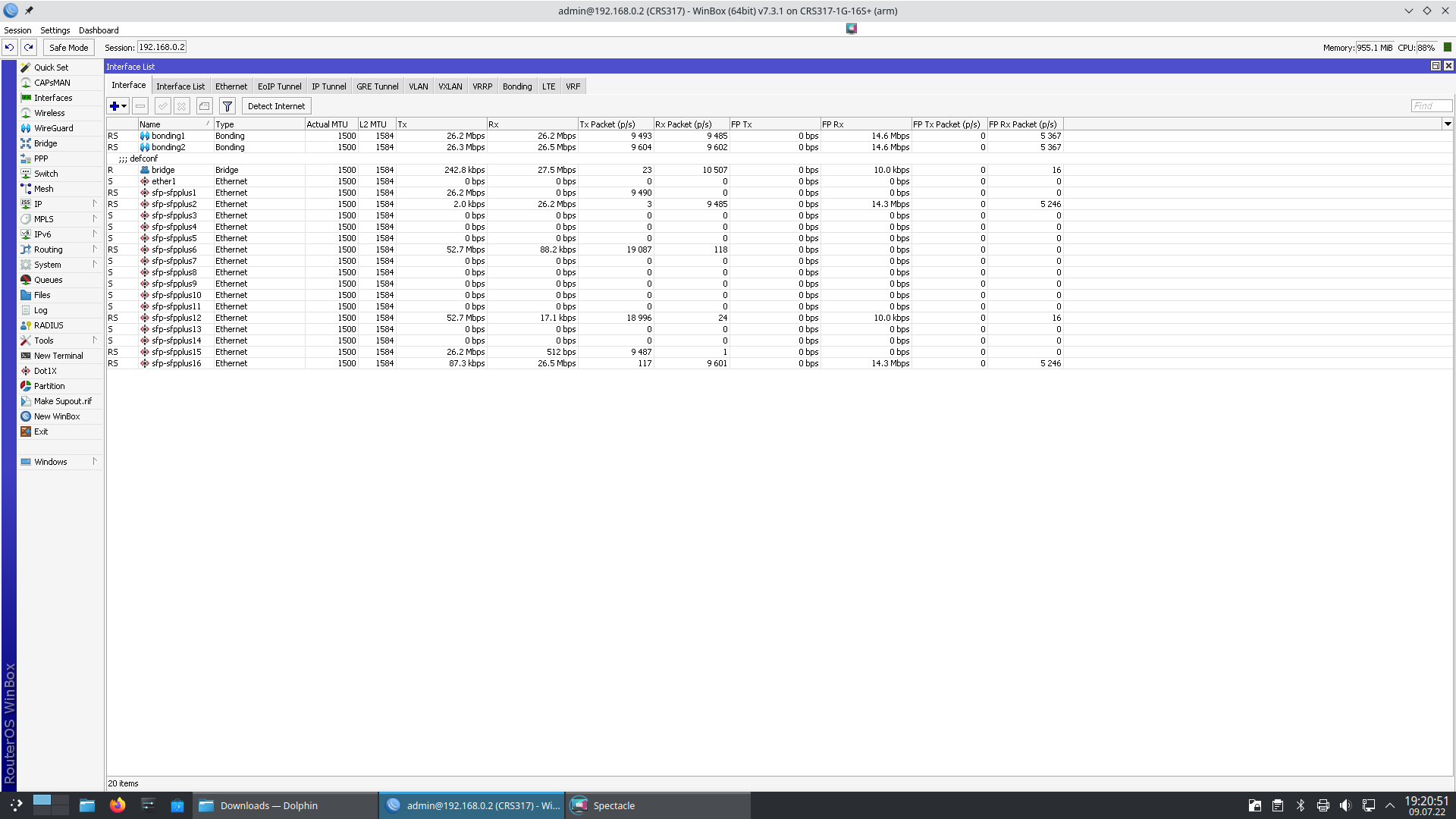The width and height of the screenshot is (1456, 819).
Task: Click the comment icon in the toolbar
Action: 204,106
